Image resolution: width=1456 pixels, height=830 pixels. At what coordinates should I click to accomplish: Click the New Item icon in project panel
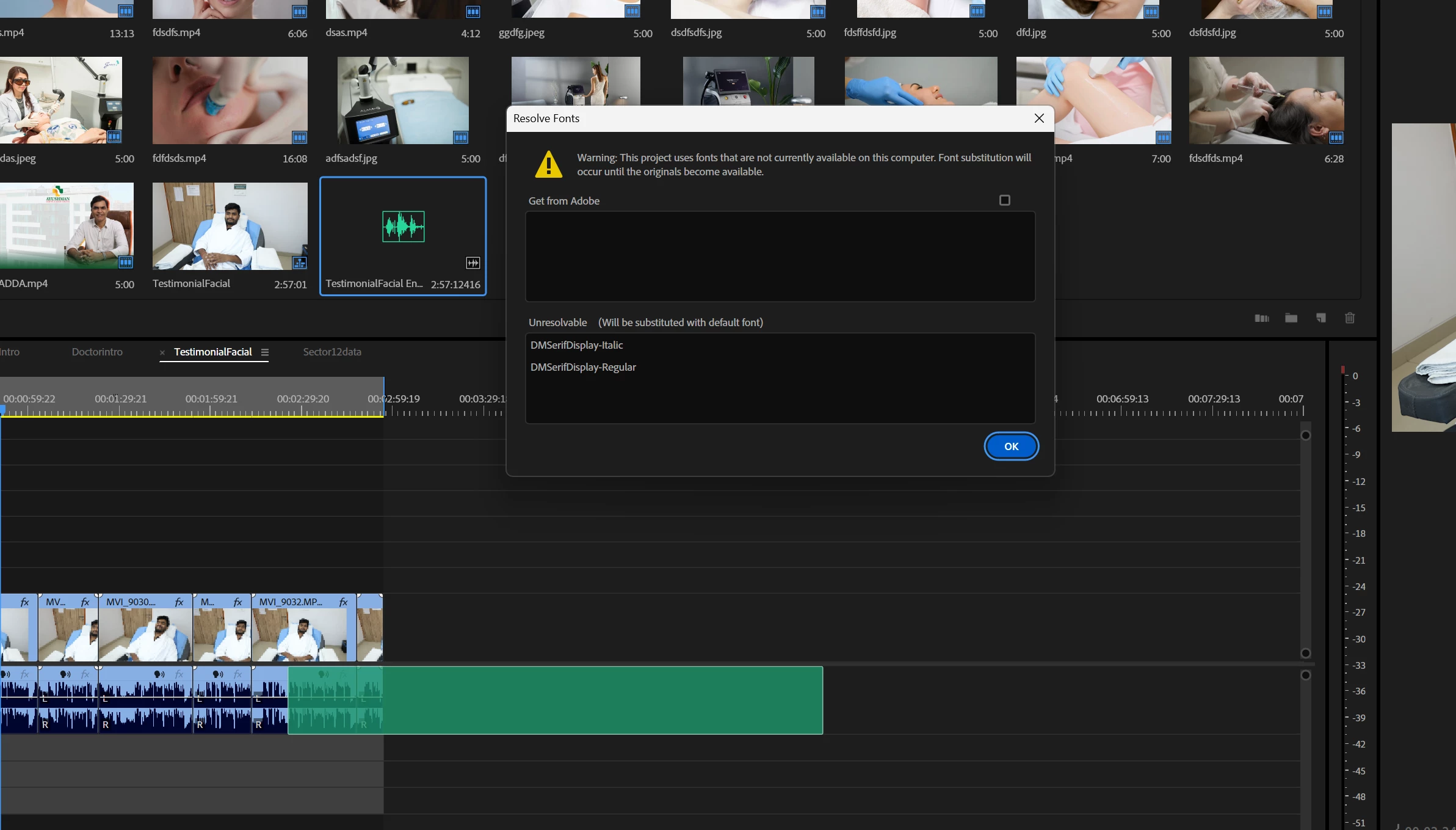click(1320, 318)
